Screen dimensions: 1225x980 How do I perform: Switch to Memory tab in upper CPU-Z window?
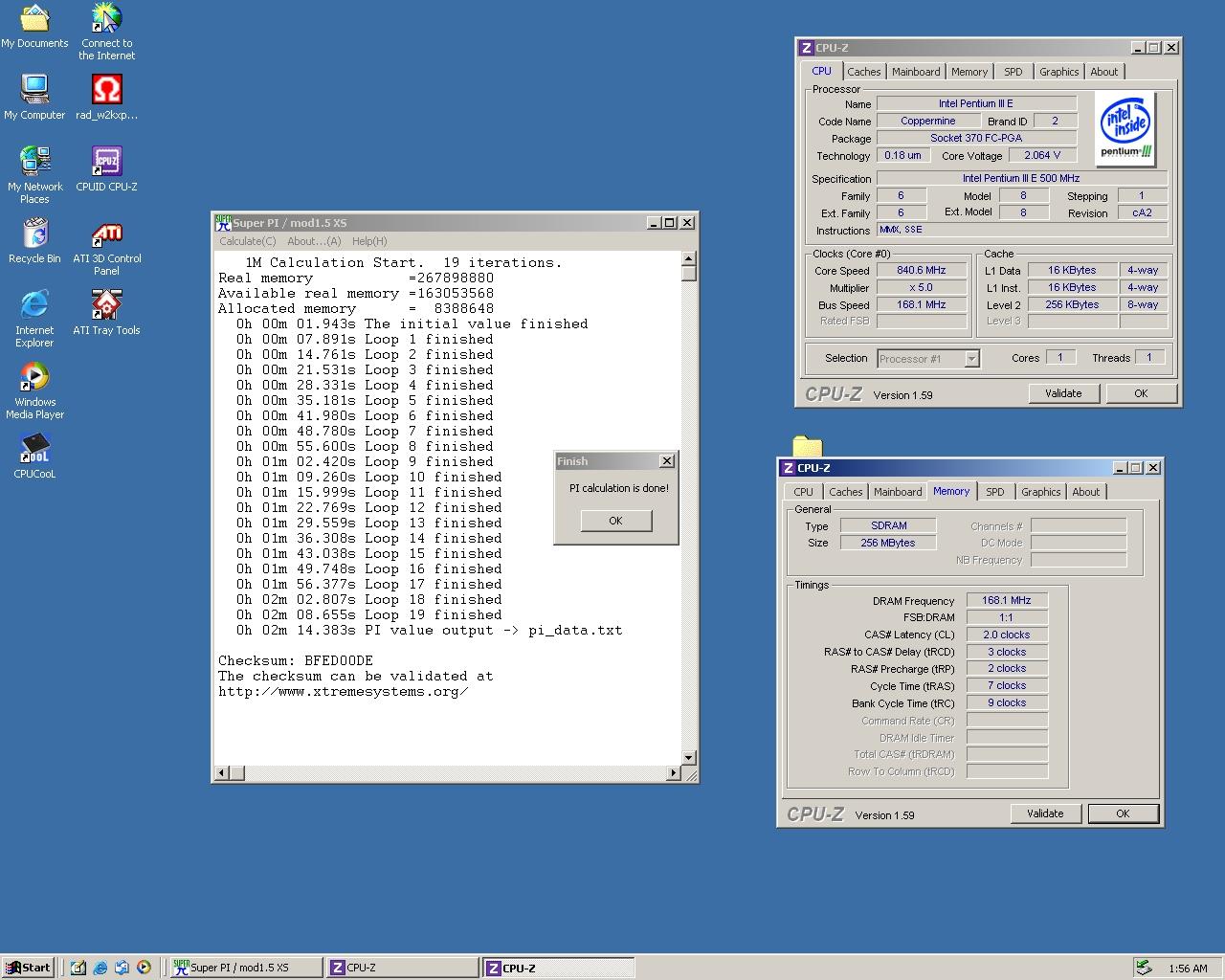969,72
